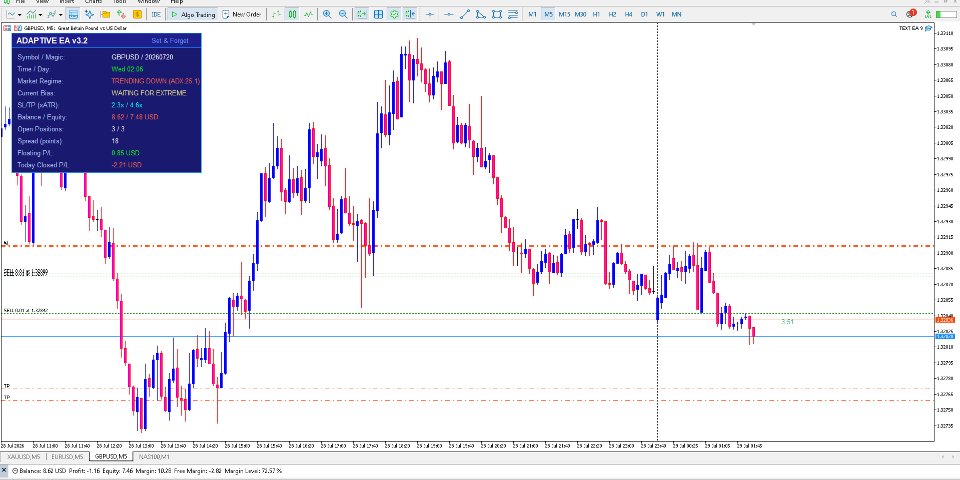Click the battery level indicator
Image resolution: width=960 pixels, height=480 pixels.
(x=947, y=14)
